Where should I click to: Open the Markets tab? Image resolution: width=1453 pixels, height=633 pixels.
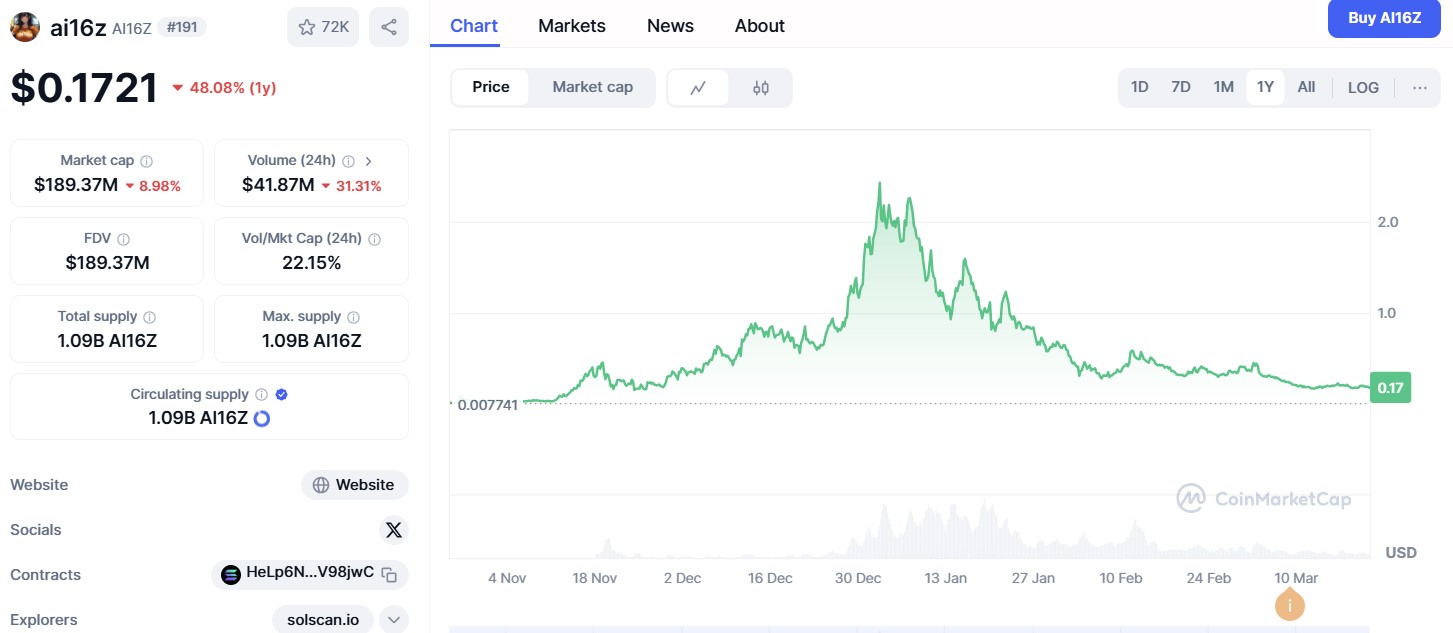pos(572,26)
